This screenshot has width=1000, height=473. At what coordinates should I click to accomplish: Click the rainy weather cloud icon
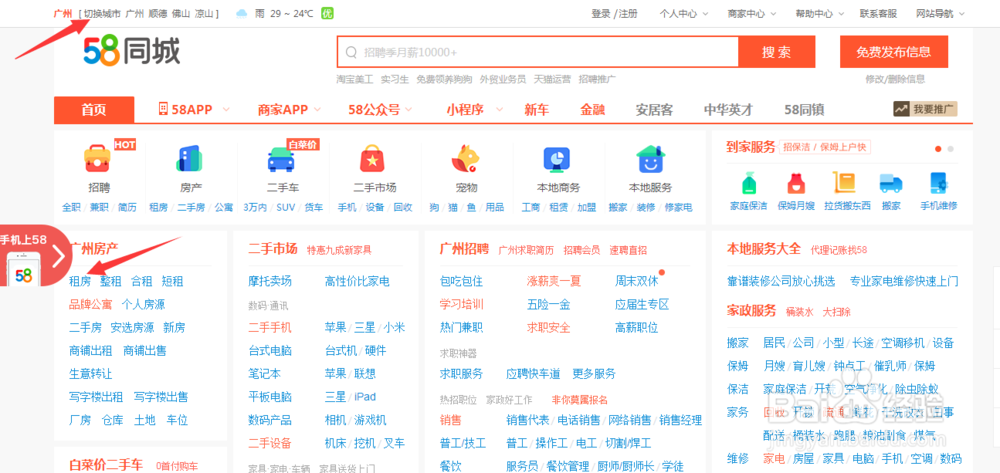point(241,13)
